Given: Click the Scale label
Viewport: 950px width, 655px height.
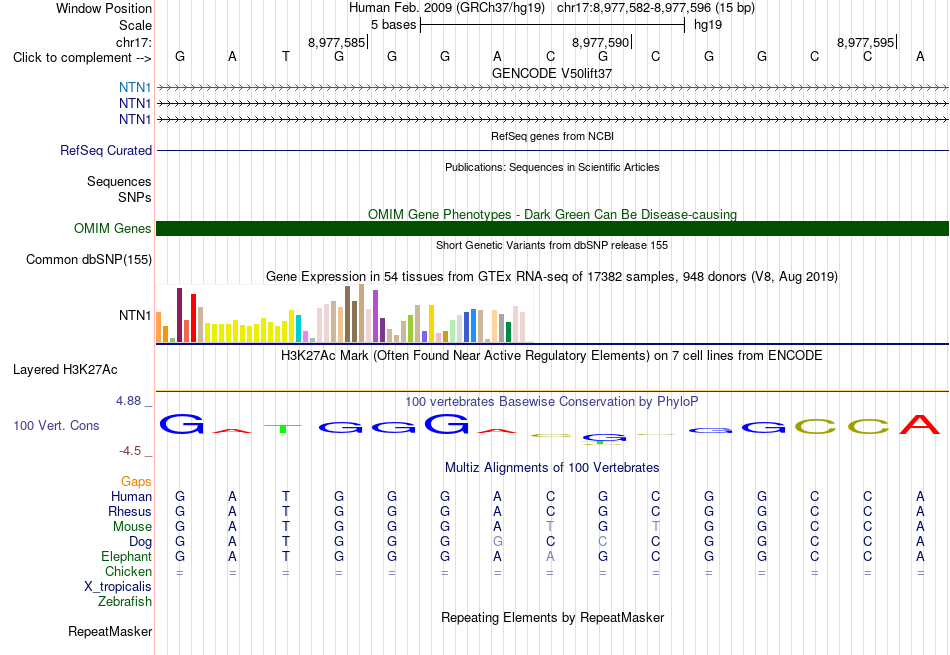Looking at the screenshot, I should point(135,25).
